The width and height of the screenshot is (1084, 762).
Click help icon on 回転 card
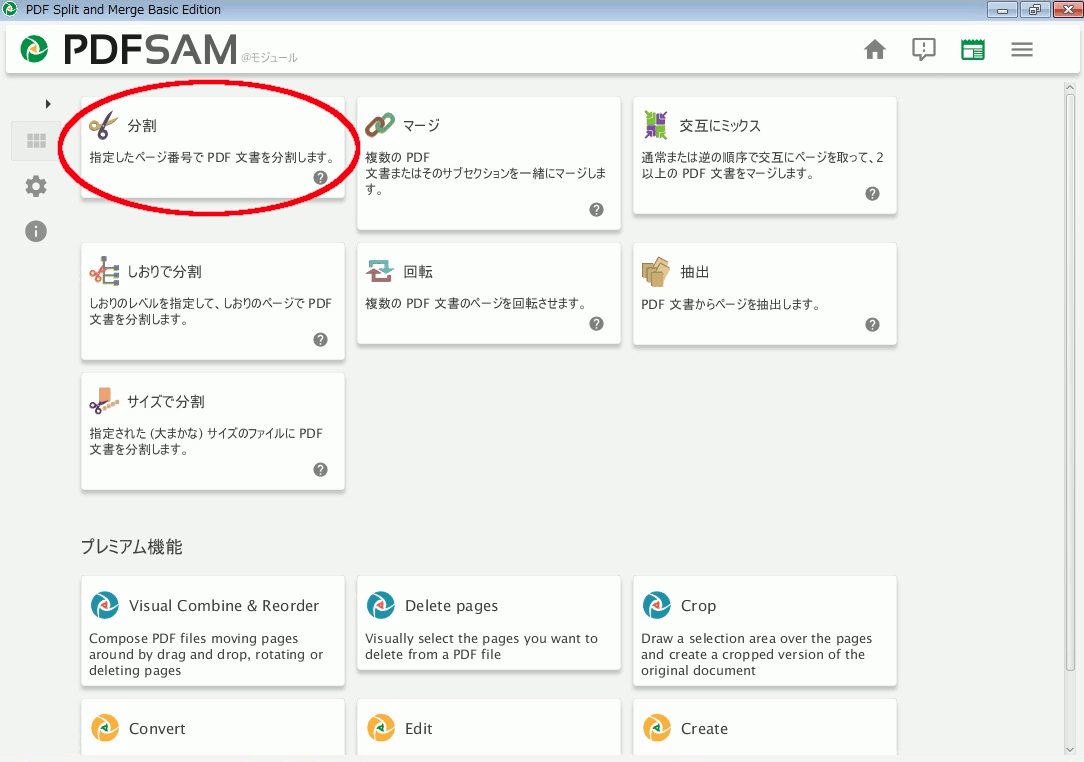pyautogui.click(x=597, y=324)
